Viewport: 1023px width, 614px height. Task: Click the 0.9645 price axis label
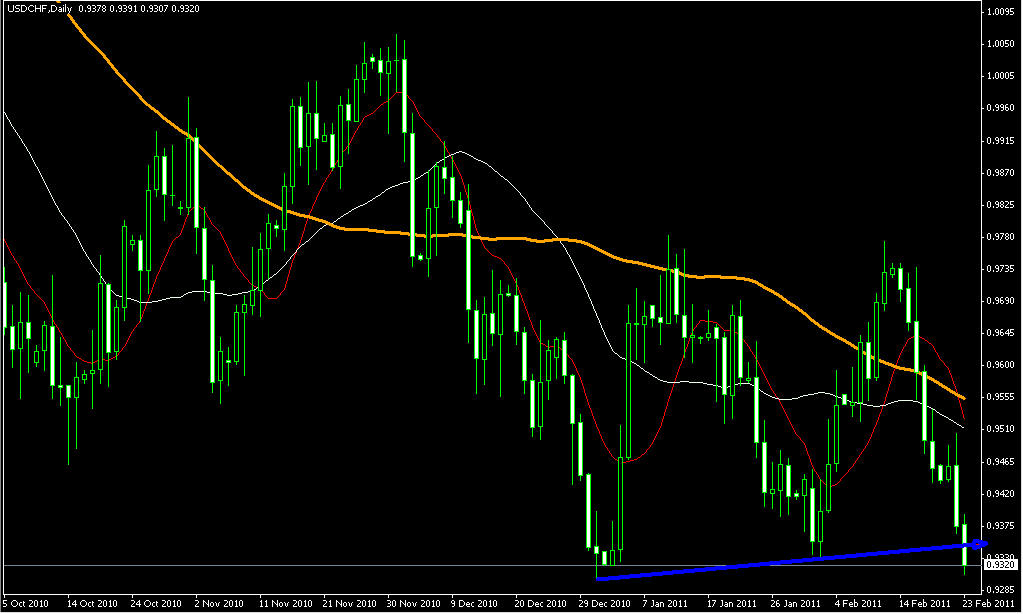[x=1001, y=333]
